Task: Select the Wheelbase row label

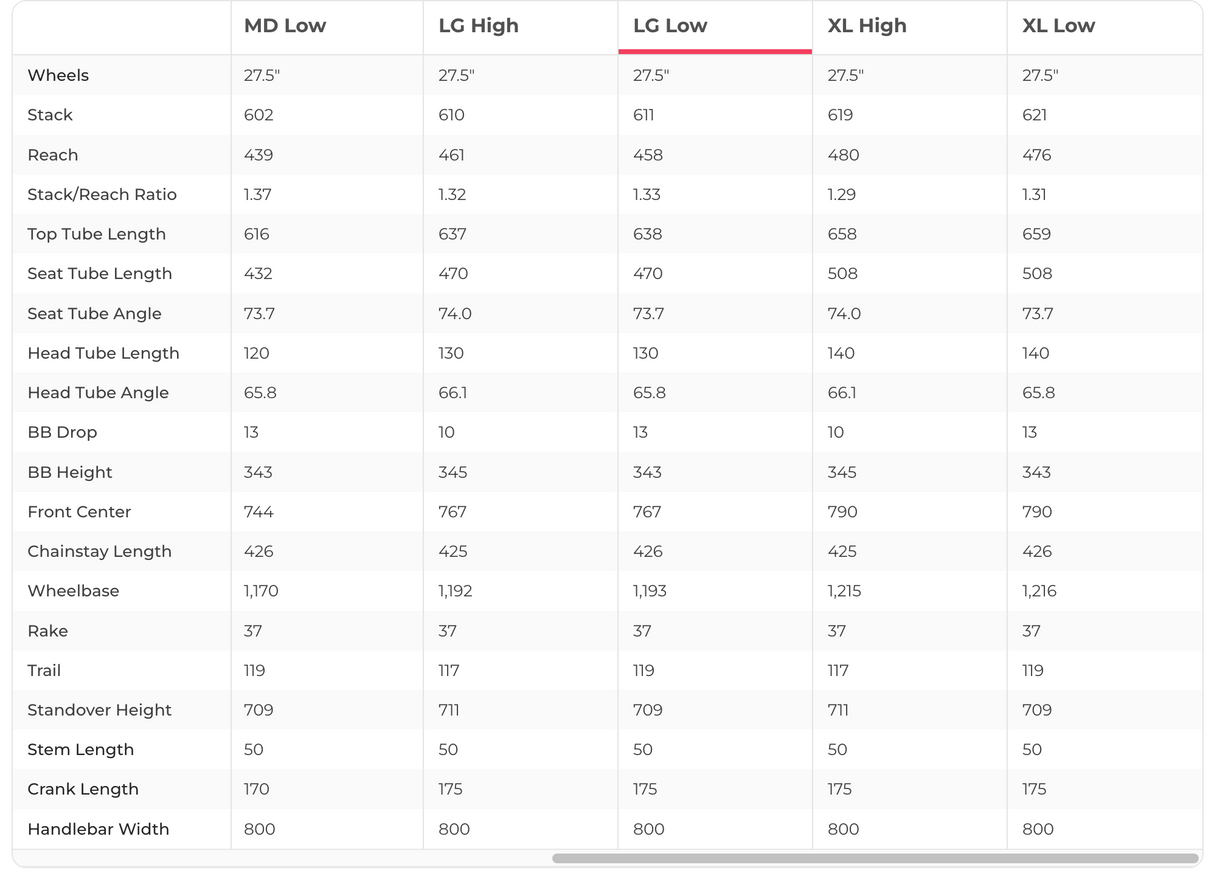Action: [x=73, y=591]
